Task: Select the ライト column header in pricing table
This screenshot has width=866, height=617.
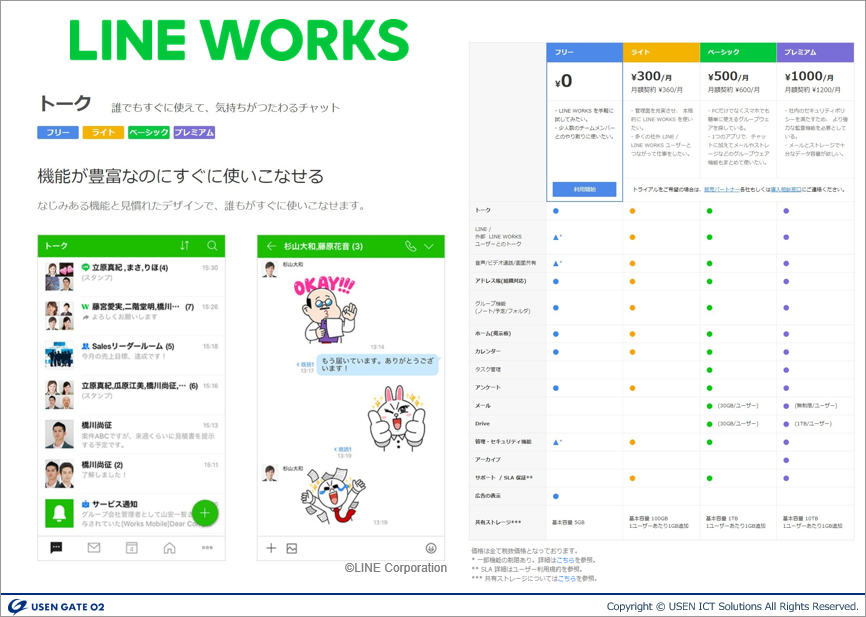Action: pos(662,52)
